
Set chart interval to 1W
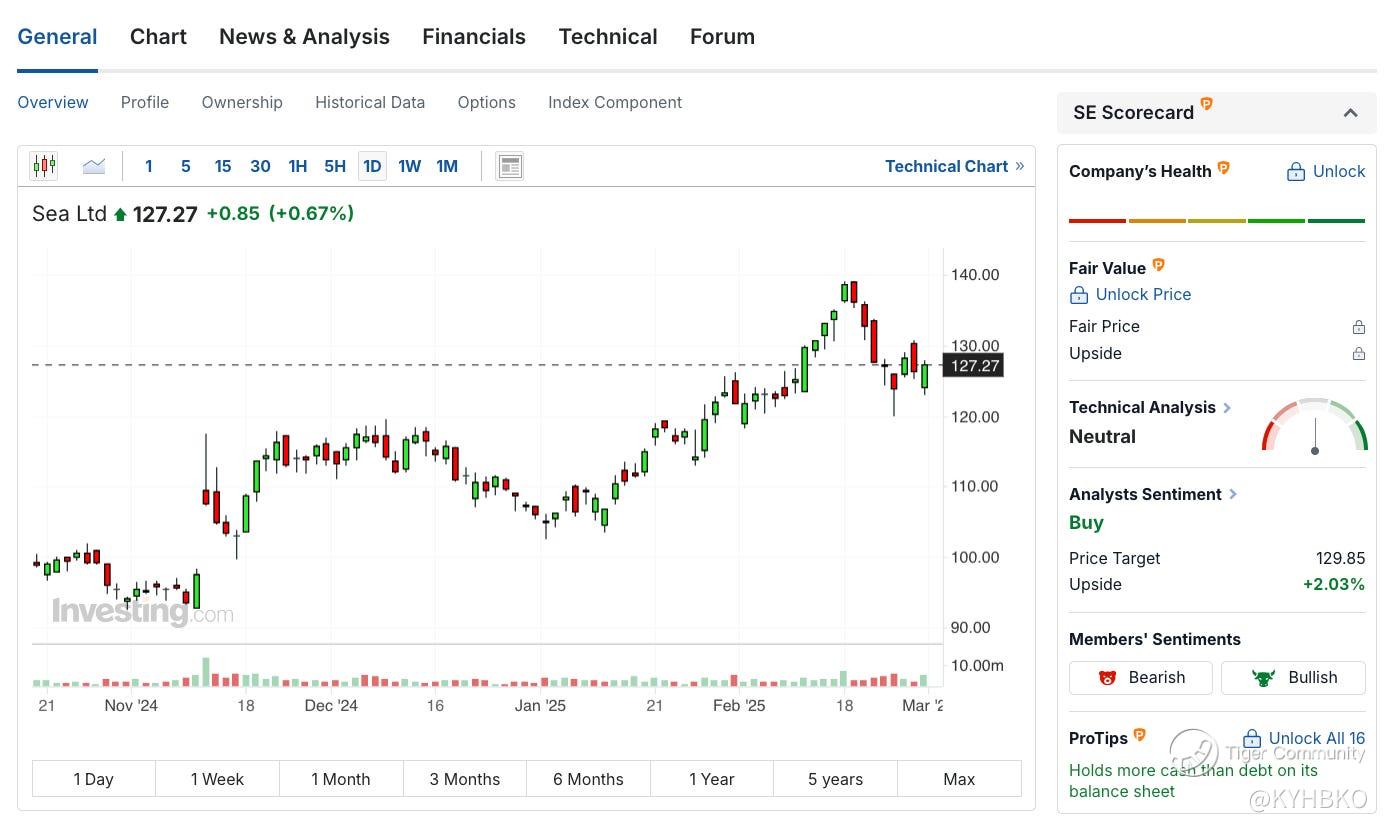click(410, 166)
